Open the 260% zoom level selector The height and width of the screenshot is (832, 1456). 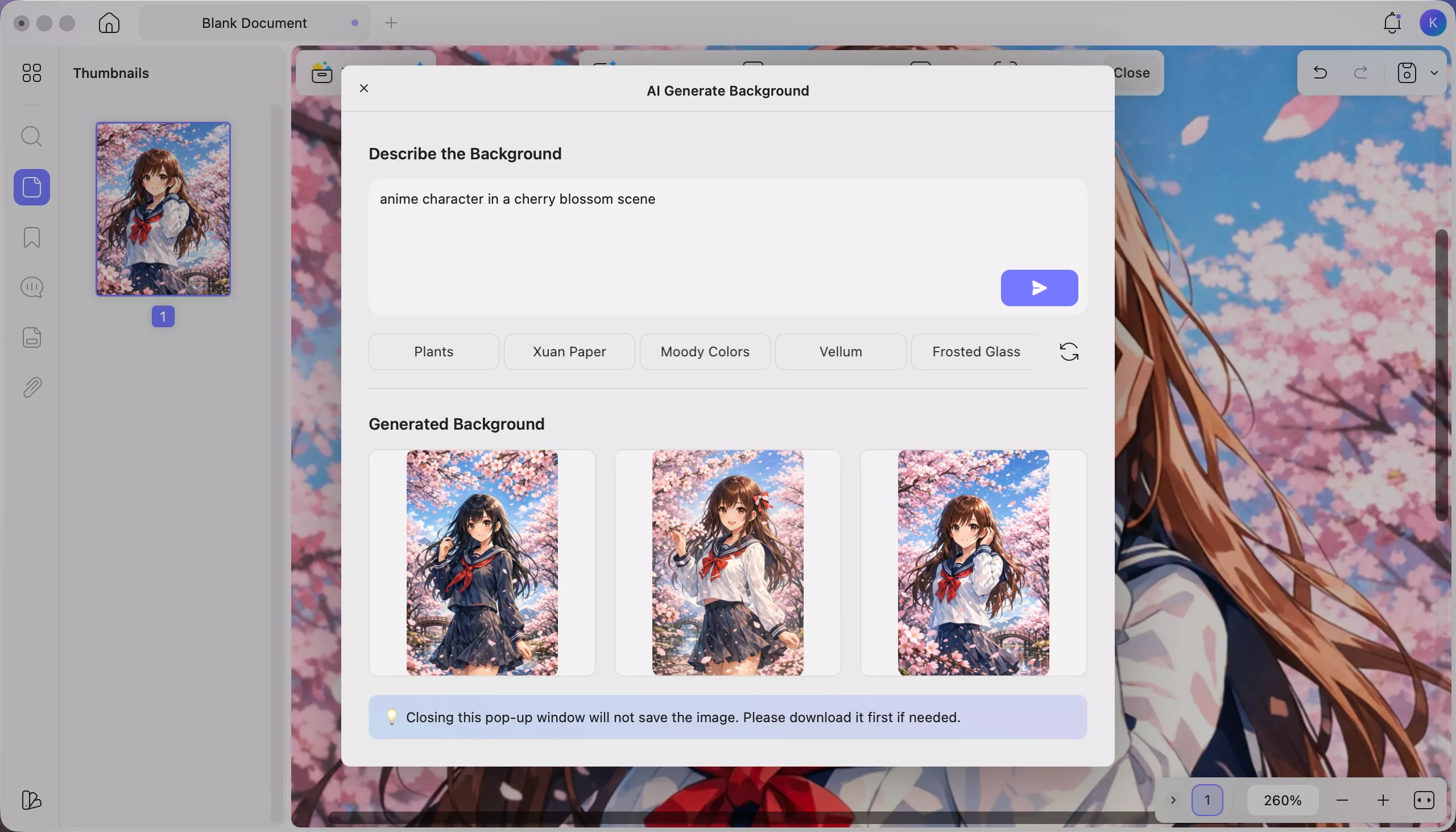pyautogui.click(x=1283, y=800)
